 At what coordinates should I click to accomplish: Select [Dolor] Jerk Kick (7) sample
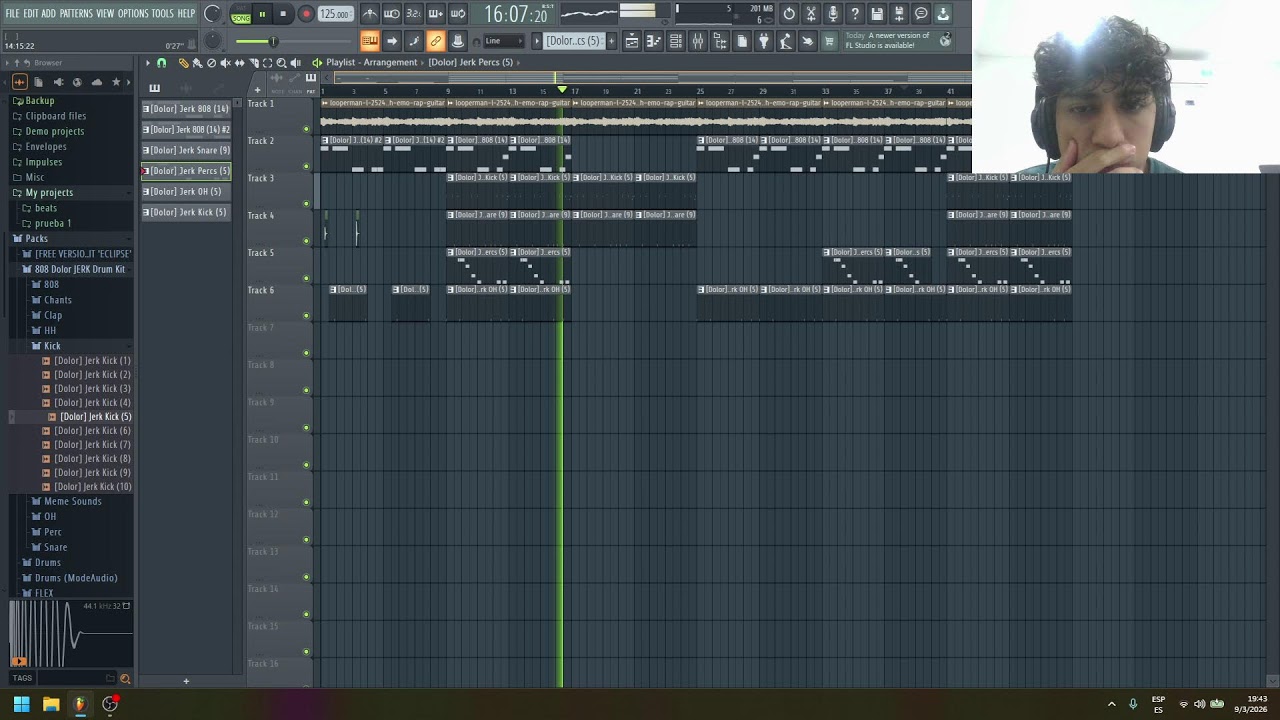(x=92, y=444)
